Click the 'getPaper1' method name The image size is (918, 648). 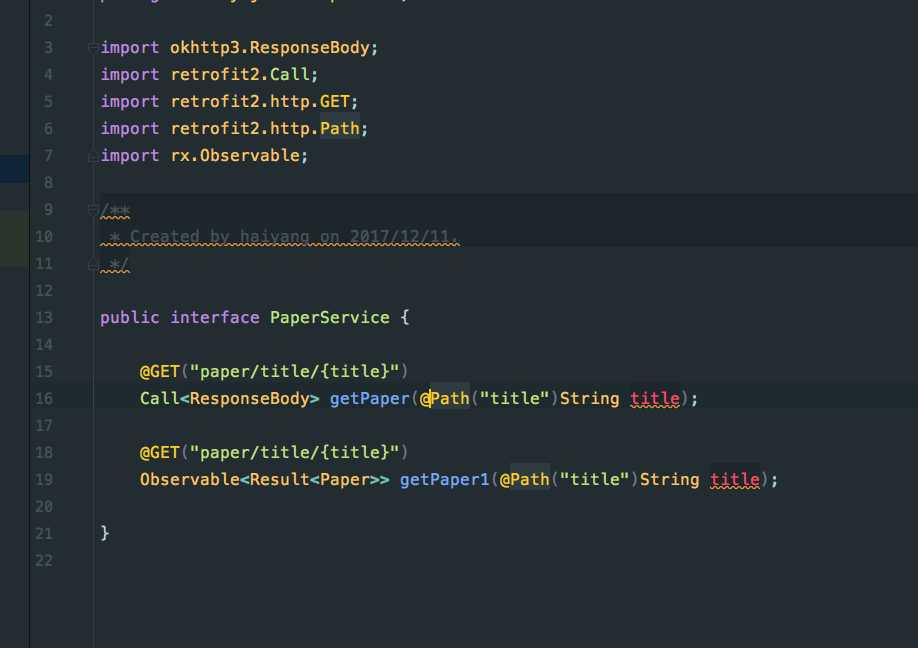point(444,479)
